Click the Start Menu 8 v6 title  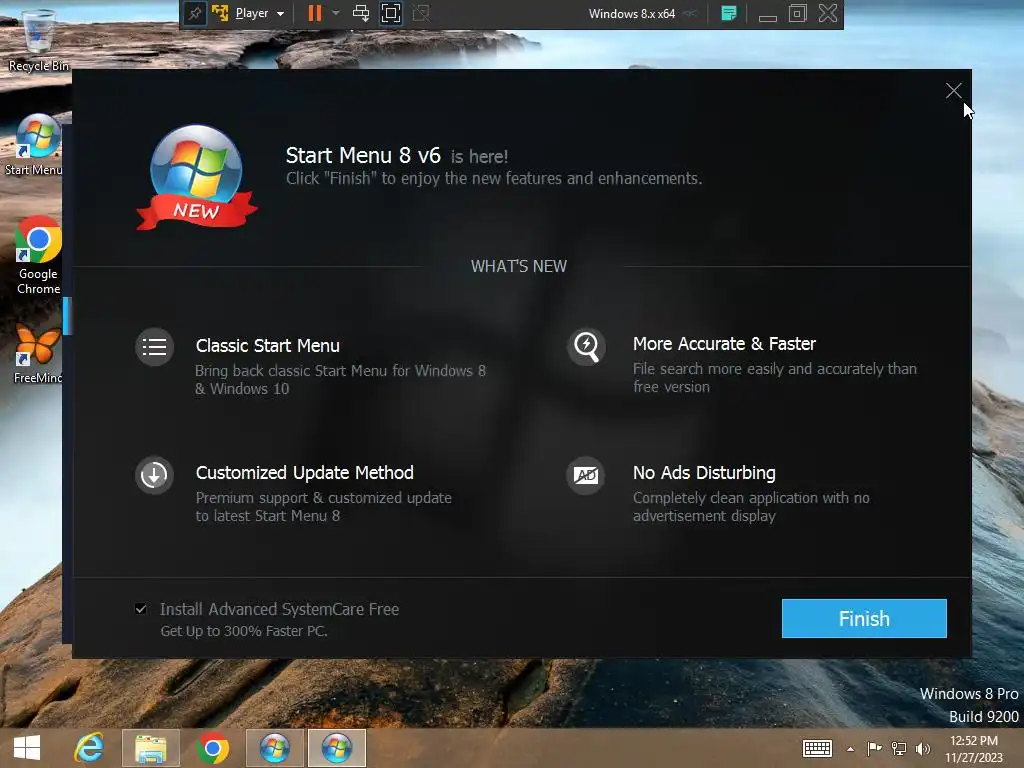click(363, 155)
